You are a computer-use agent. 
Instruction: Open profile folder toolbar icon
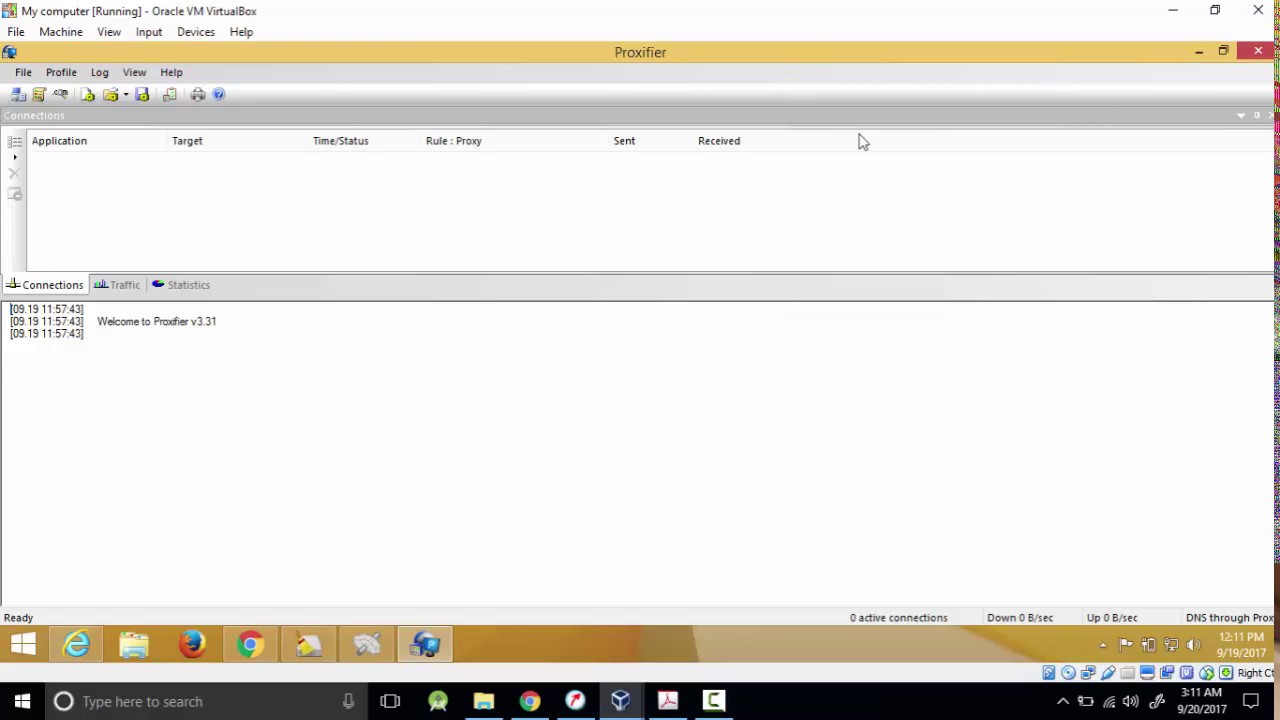pos(110,94)
